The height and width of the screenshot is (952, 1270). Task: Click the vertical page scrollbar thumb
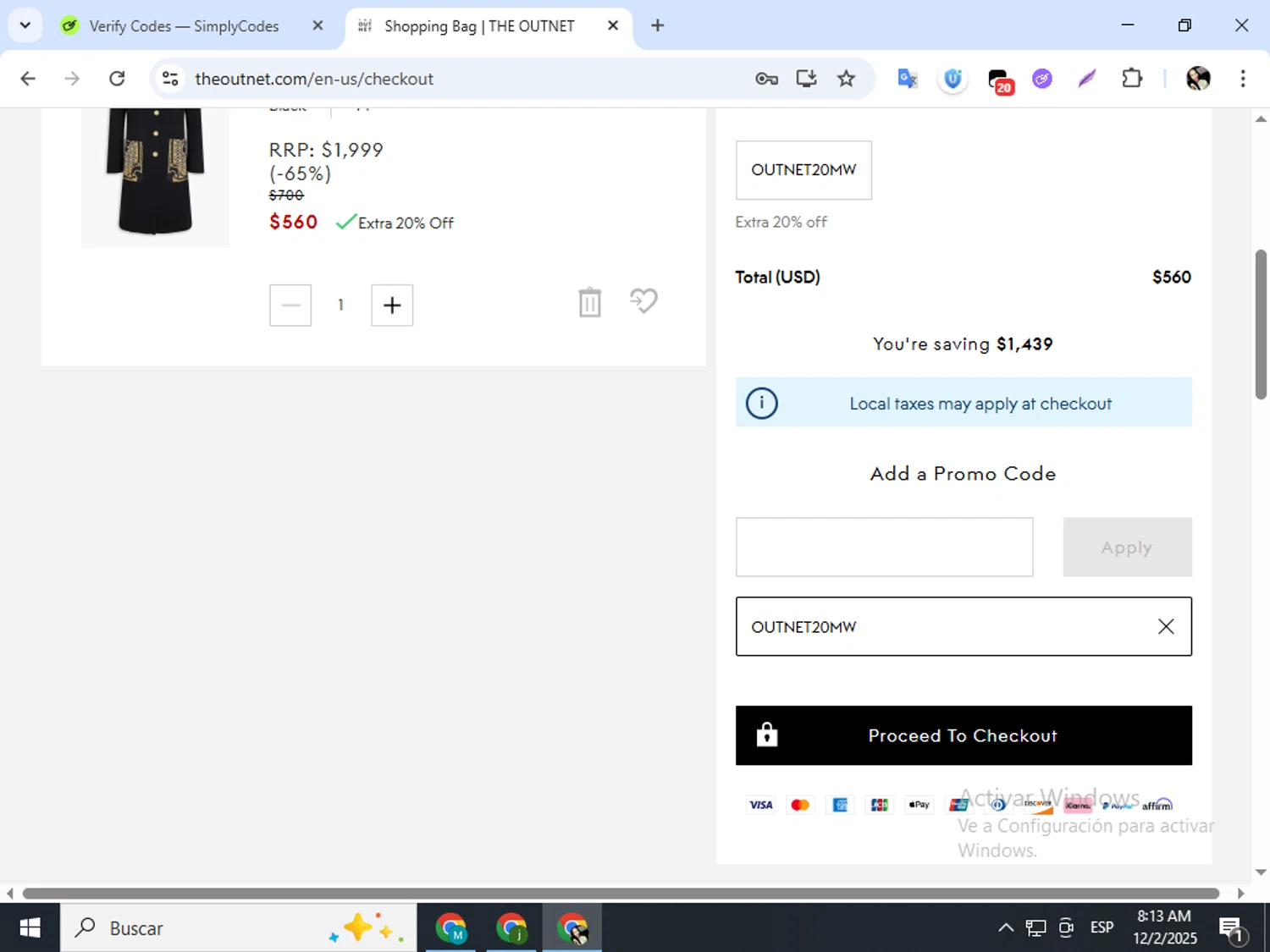(1261, 324)
